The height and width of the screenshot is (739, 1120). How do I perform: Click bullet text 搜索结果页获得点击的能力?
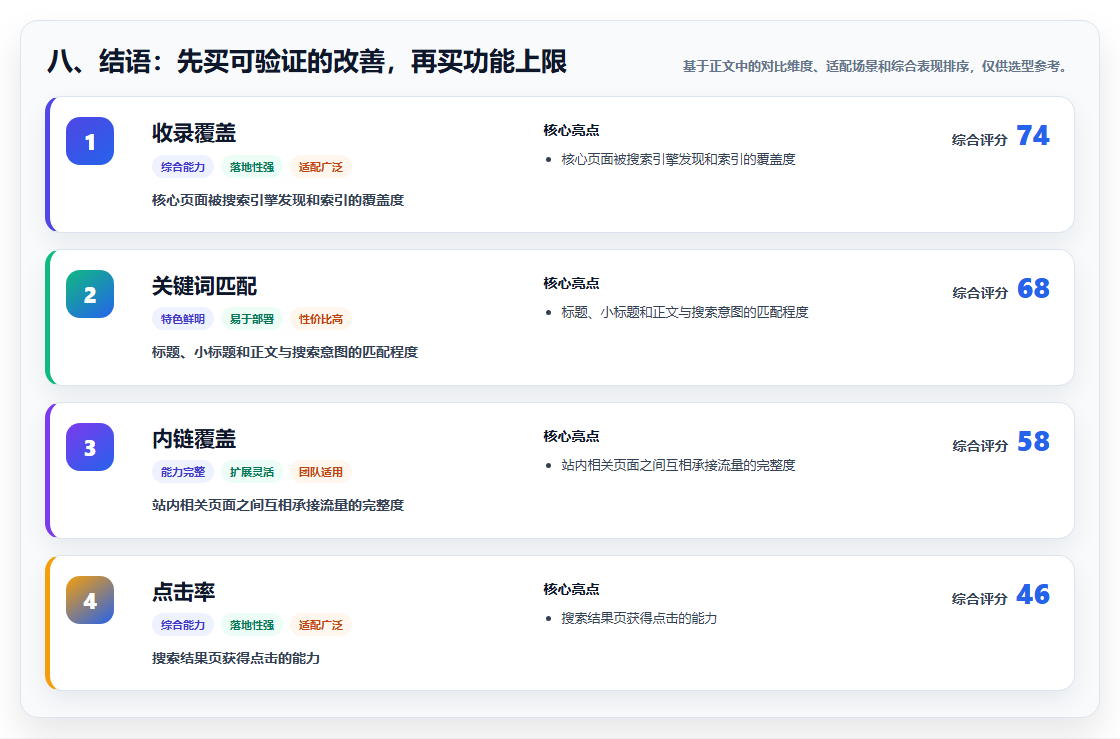click(x=639, y=618)
